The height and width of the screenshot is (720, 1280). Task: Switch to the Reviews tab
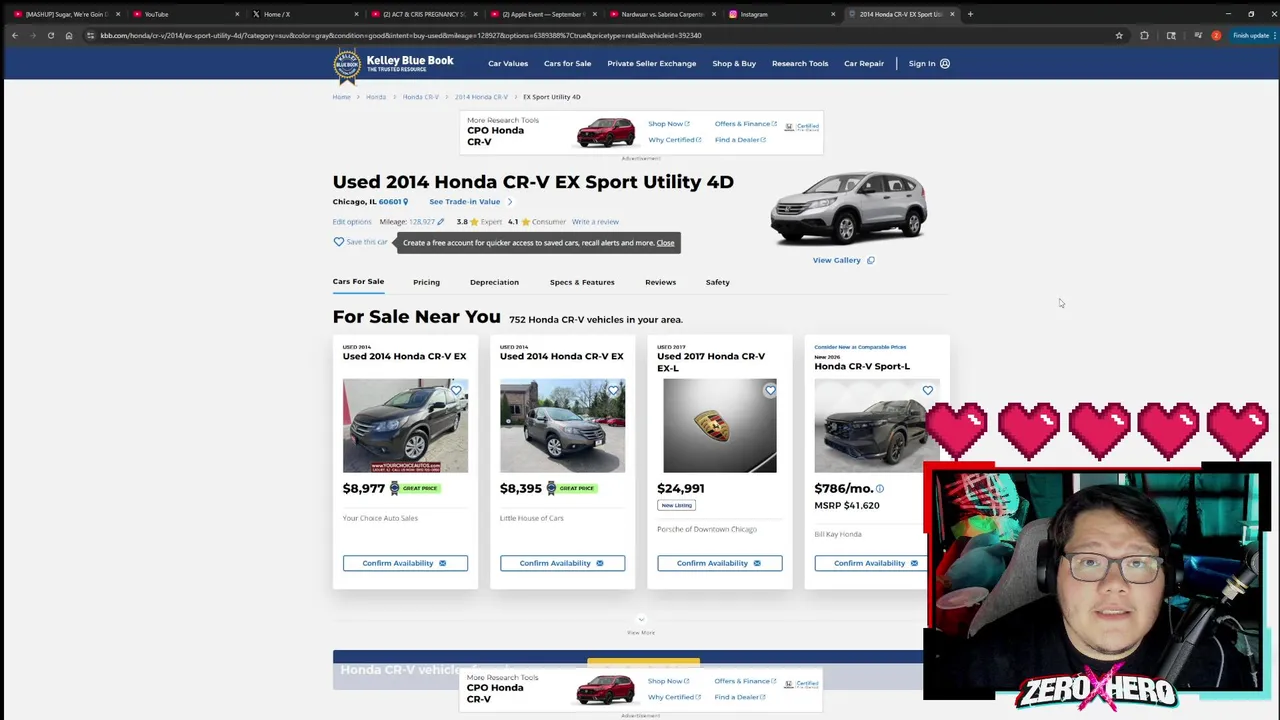point(660,282)
